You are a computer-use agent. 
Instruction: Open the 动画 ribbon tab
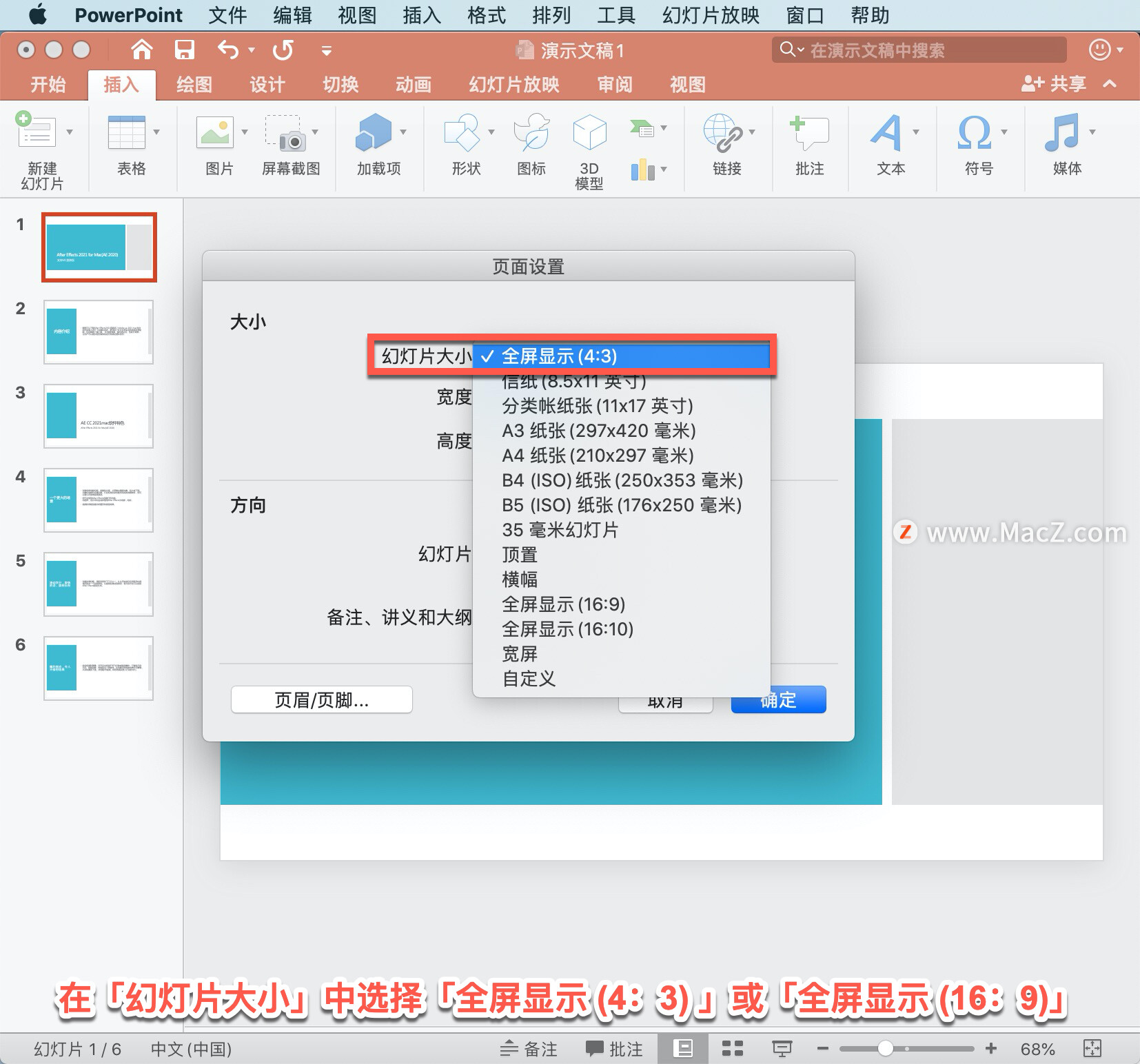(x=414, y=84)
